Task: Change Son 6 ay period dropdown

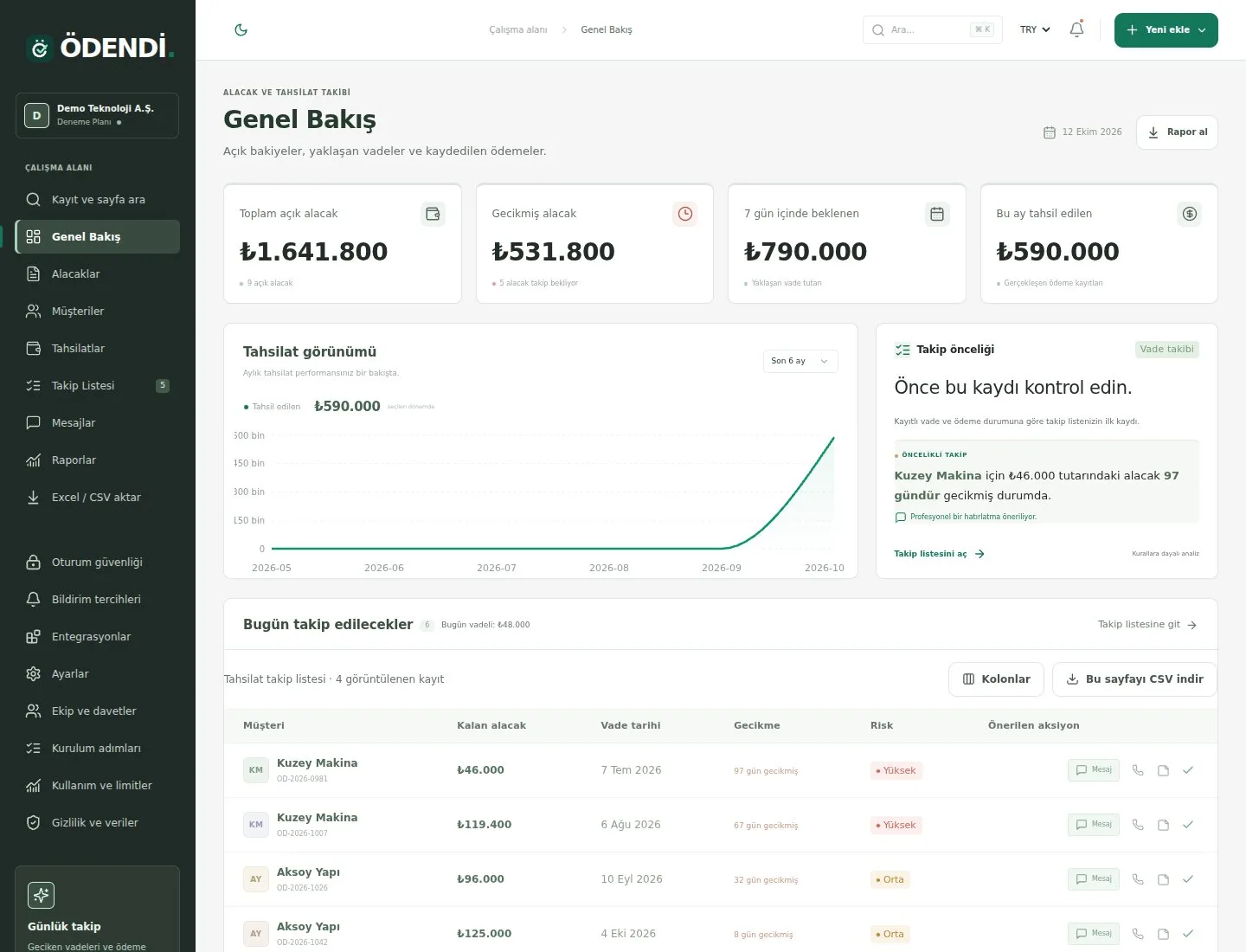Action: [x=800, y=361]
